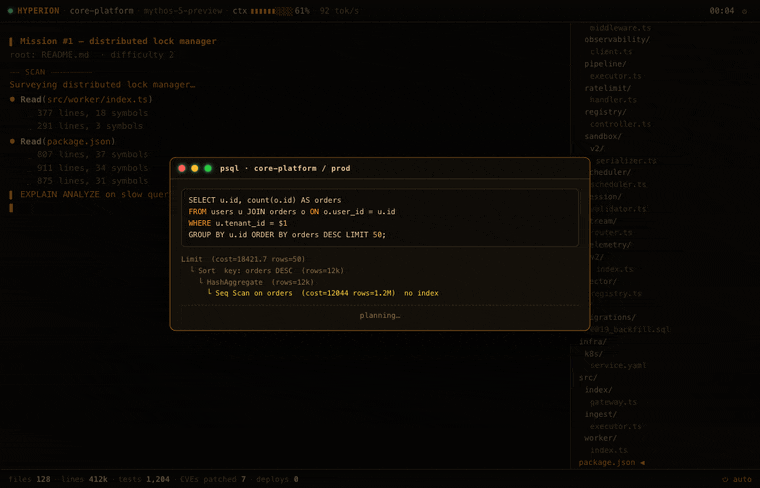760x488 pixels.
Task: Click the core-platform project name in the header
Action: click(x=101, y=11)
